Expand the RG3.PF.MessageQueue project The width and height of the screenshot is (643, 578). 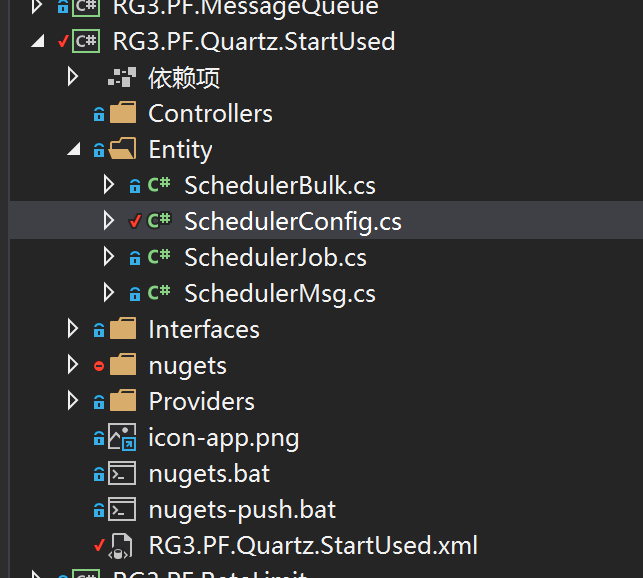click(37, 6)
